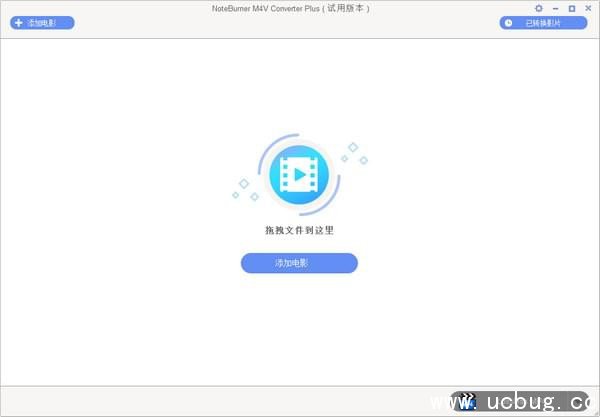Maximize the NoteBurner window
Screen dimensions: 600x417
(571, 8)
